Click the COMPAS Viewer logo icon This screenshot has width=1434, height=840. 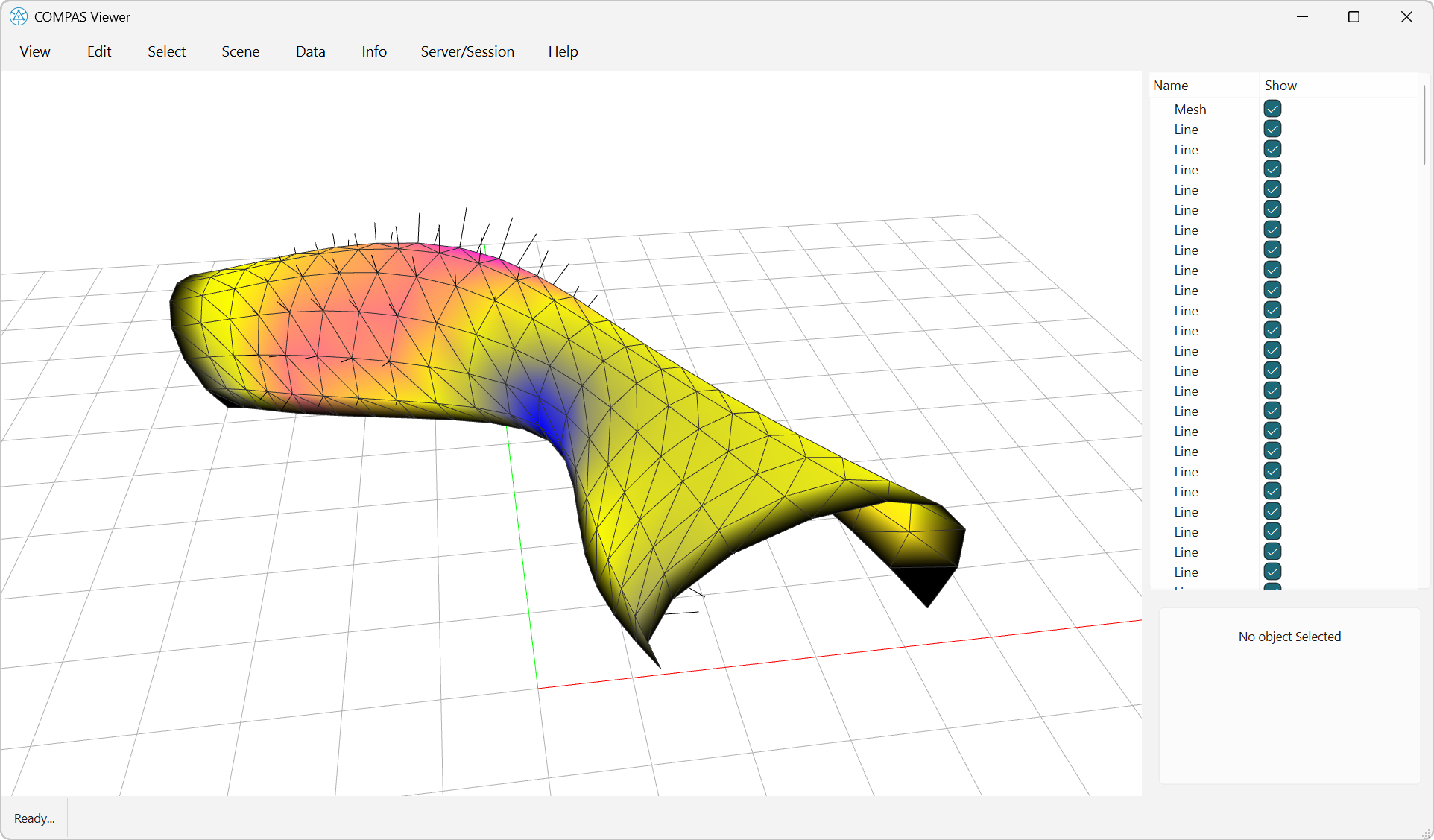18,16
